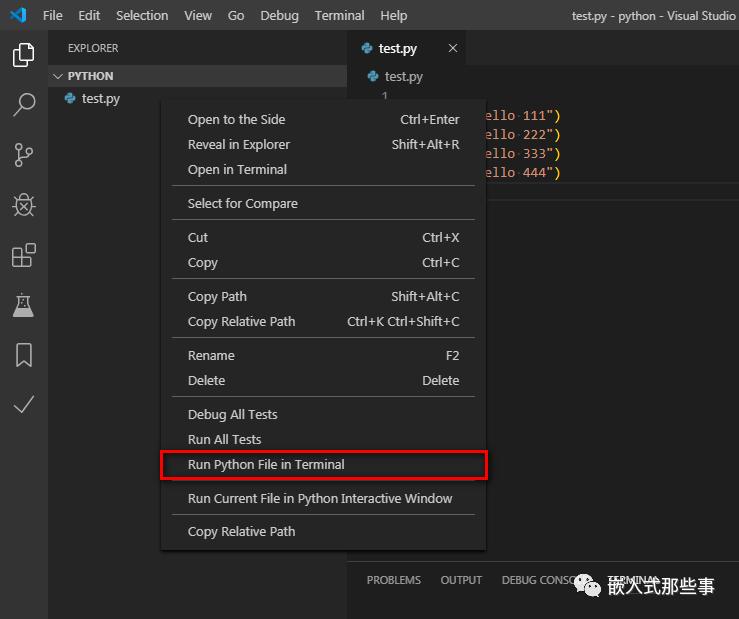Switch to the PROBLEMS panel tab
The image size is (739, 619).
pos(394,580)
